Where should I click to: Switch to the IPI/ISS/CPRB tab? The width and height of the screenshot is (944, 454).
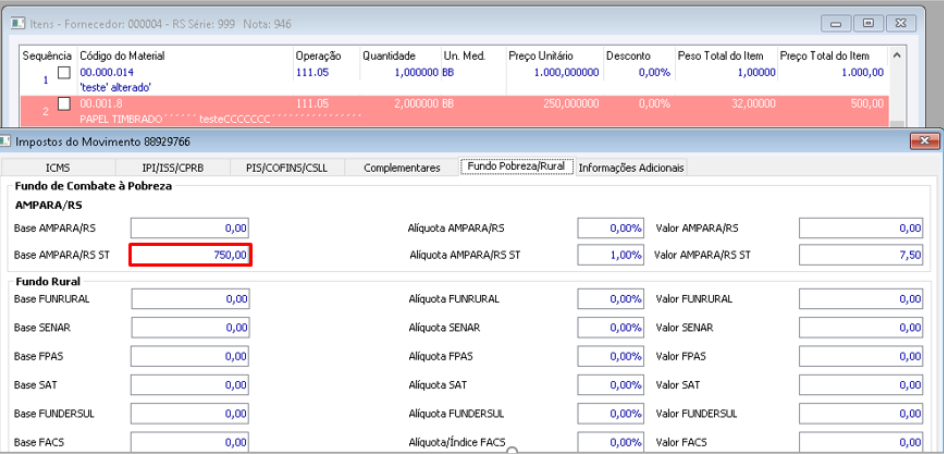172,167
